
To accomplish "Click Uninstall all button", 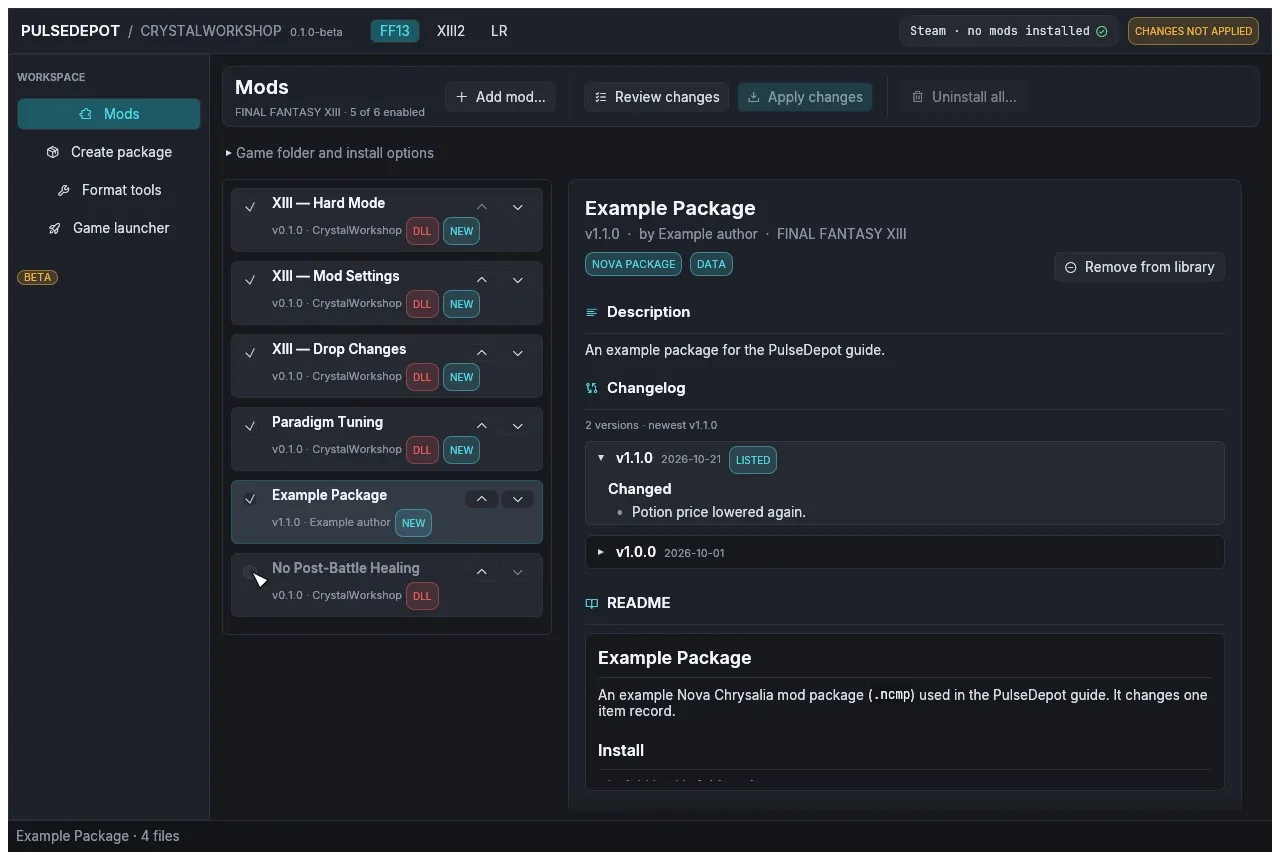I will click(965, 97).
